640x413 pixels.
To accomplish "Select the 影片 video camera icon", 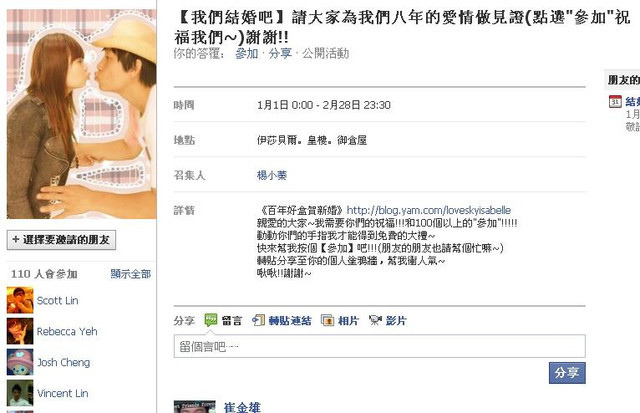I will pyautogui.click(x=375, y=320).
